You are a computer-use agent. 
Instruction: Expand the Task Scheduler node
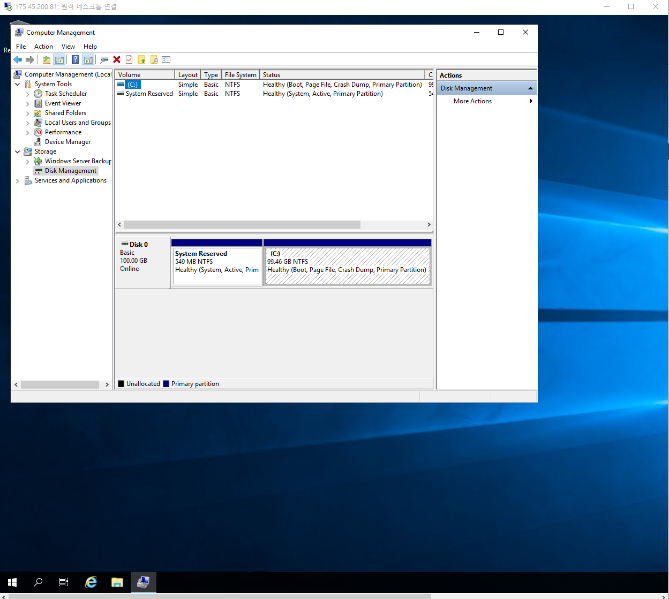coord(28,94)
